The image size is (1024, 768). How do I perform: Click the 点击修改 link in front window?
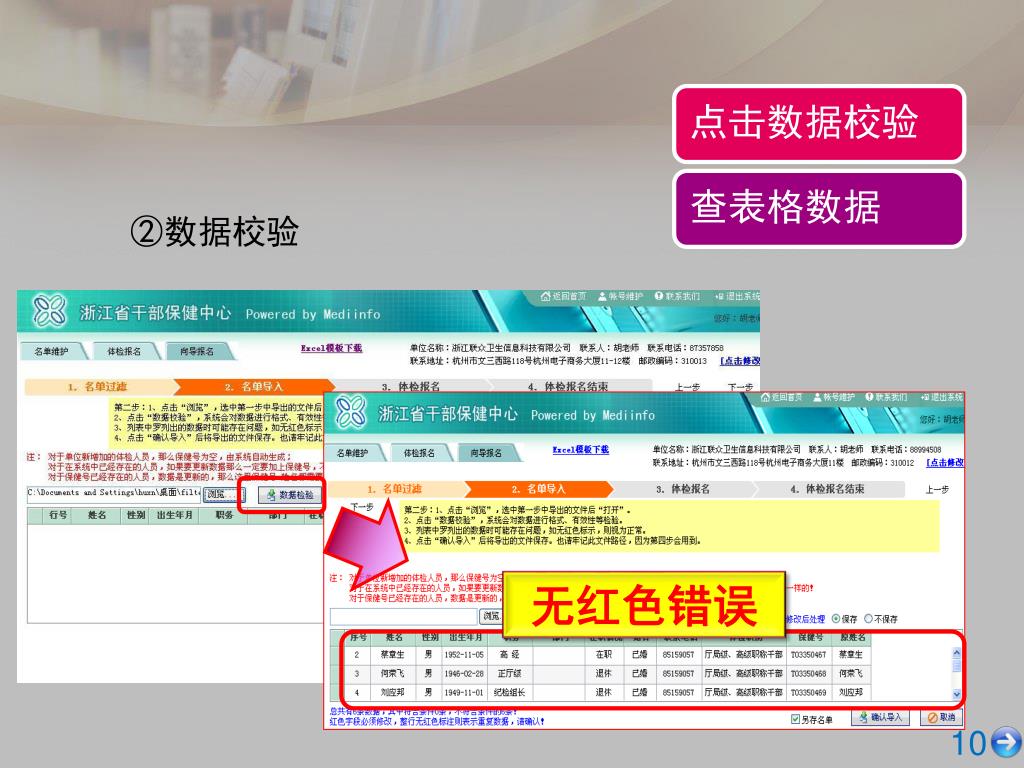[944, 462]
